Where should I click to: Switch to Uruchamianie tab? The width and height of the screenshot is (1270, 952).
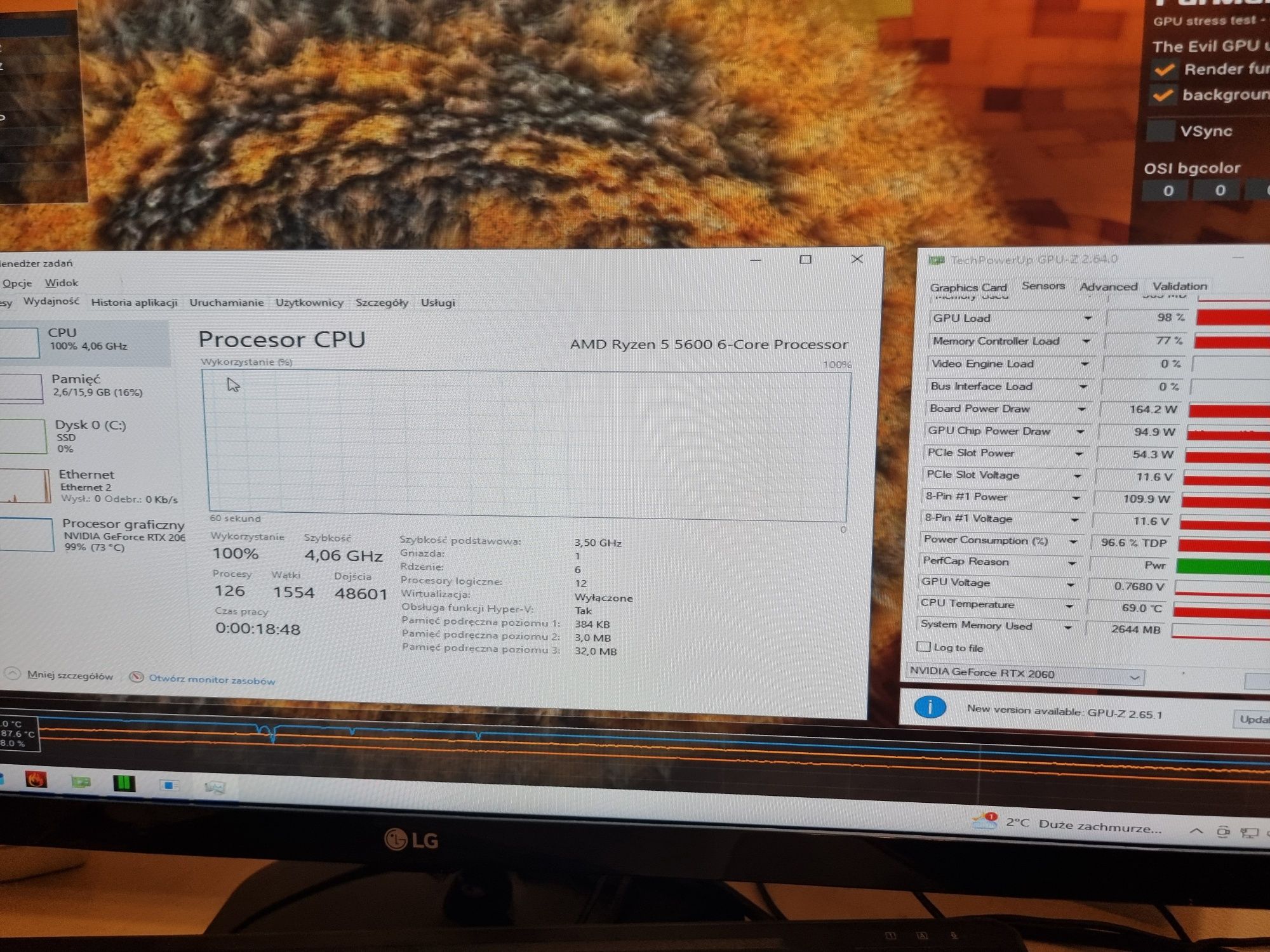pyautogui.click(x=227, y=302)
